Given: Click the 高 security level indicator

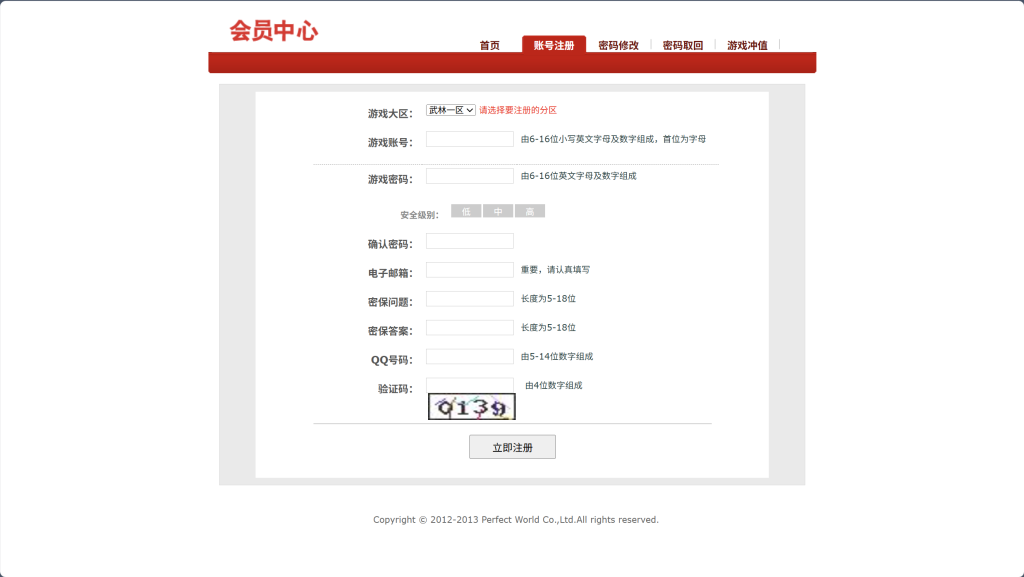Looking at the screenshot, I should tap(530, 211).
